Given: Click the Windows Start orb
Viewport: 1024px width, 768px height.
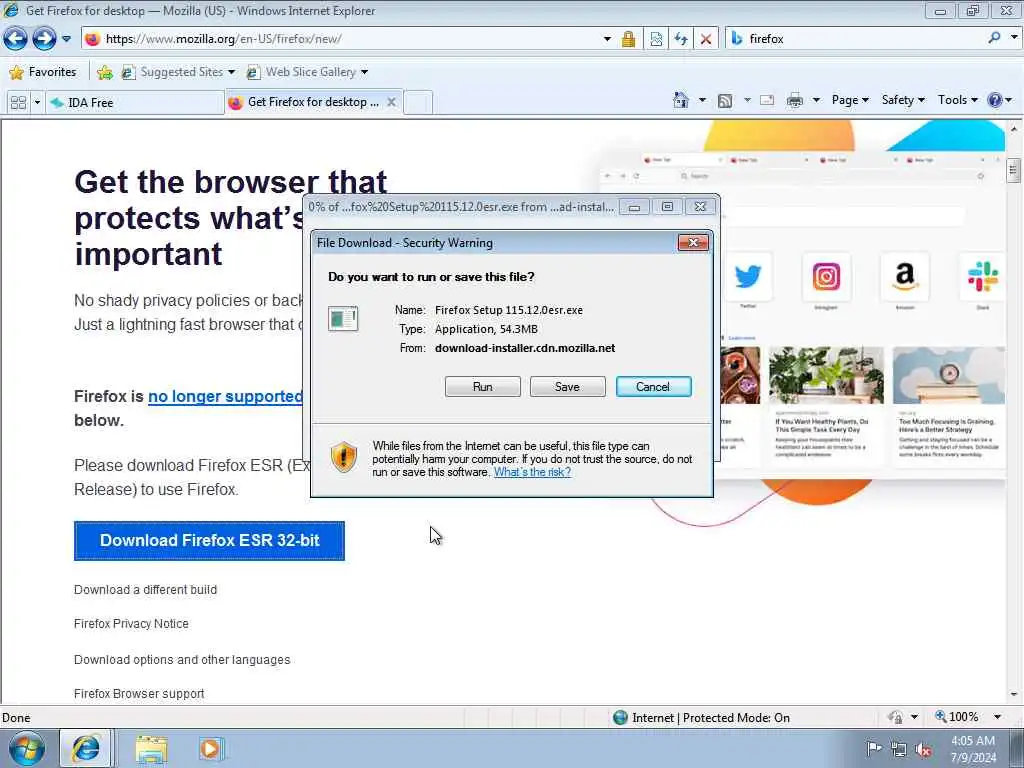Looking at the screenshot, I should point(27,749).
